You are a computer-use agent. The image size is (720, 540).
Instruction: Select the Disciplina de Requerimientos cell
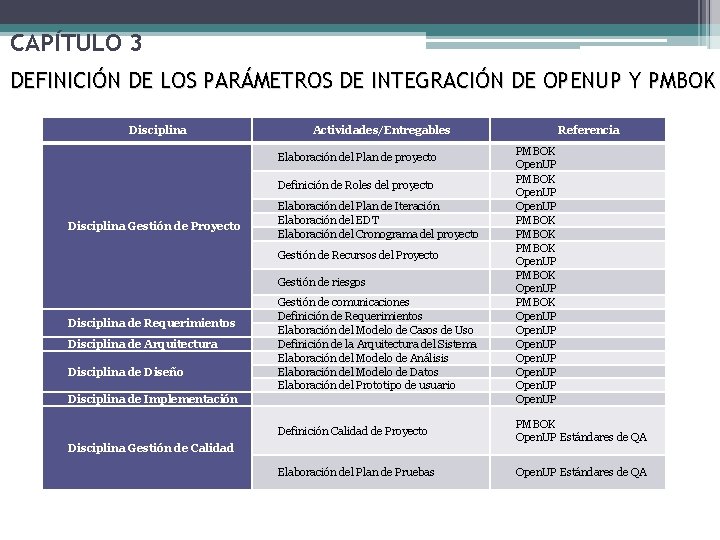pos(147,323)
